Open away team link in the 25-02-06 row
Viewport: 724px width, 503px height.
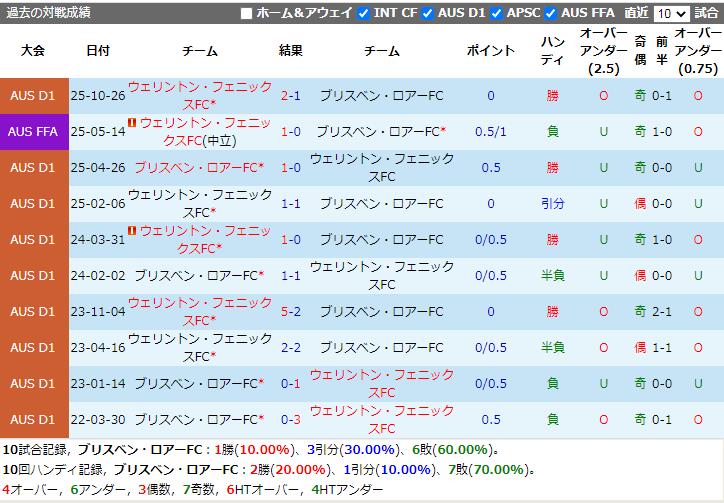tap(381, 204)
